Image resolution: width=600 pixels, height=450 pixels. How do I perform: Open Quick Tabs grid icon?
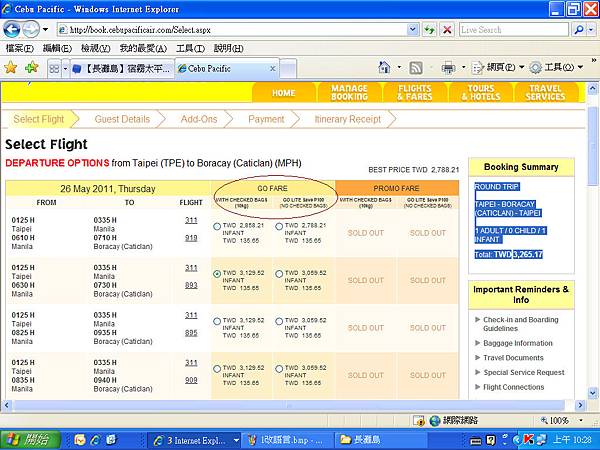tap(54, 69)
